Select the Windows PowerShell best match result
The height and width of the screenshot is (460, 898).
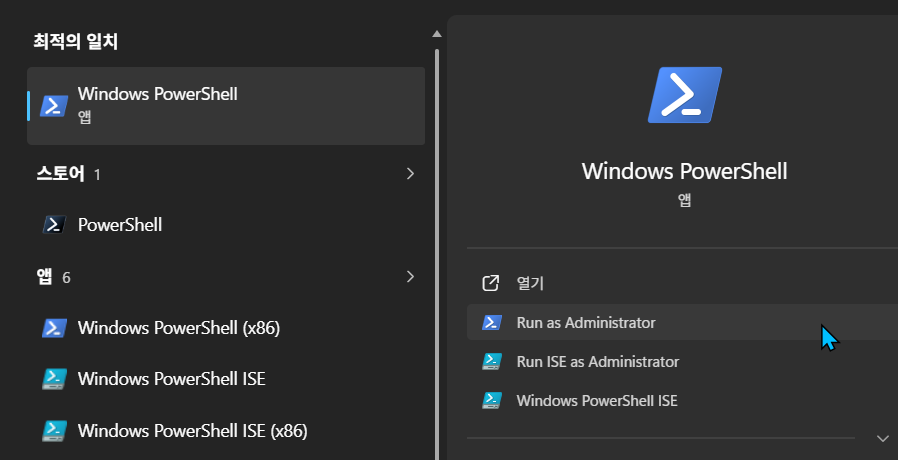click(x=226, y=106)
